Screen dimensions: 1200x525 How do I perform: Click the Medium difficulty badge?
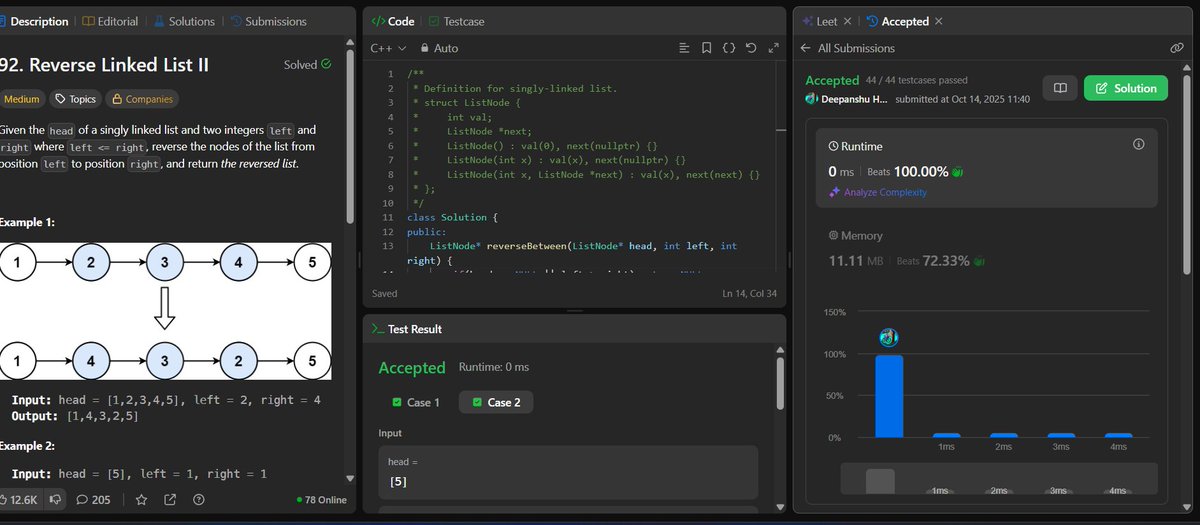click(x=22, y=99)
